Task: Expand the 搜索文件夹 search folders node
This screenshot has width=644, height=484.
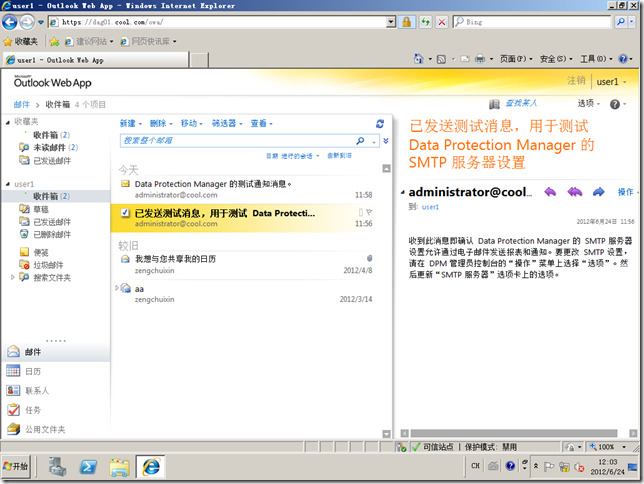Action: [x=12, y=277]
